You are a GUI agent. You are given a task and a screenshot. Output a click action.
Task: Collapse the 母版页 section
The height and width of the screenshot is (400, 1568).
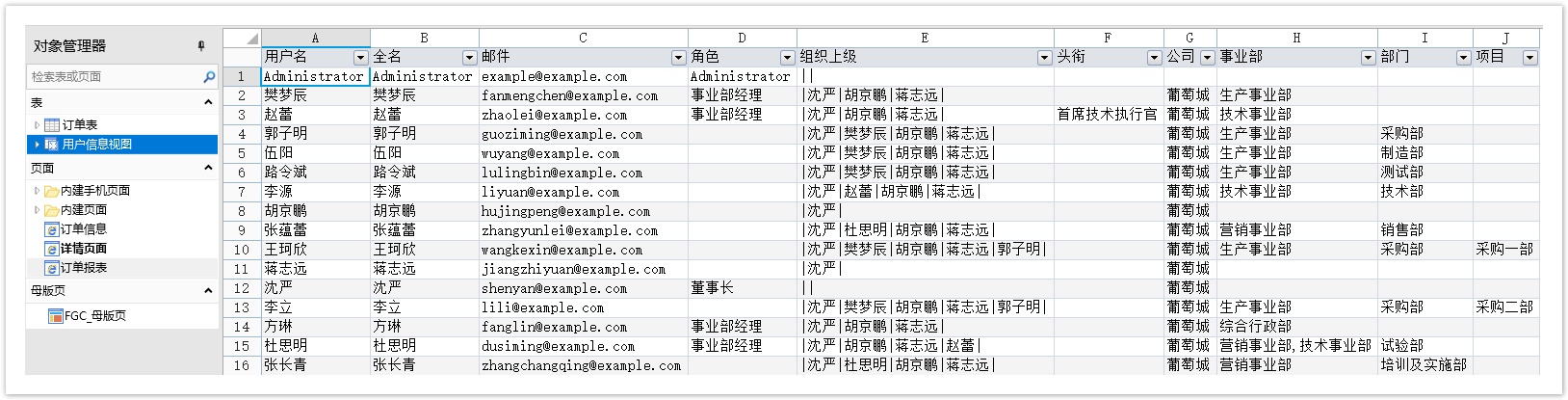pyautogui.click(x=207, y=291)
